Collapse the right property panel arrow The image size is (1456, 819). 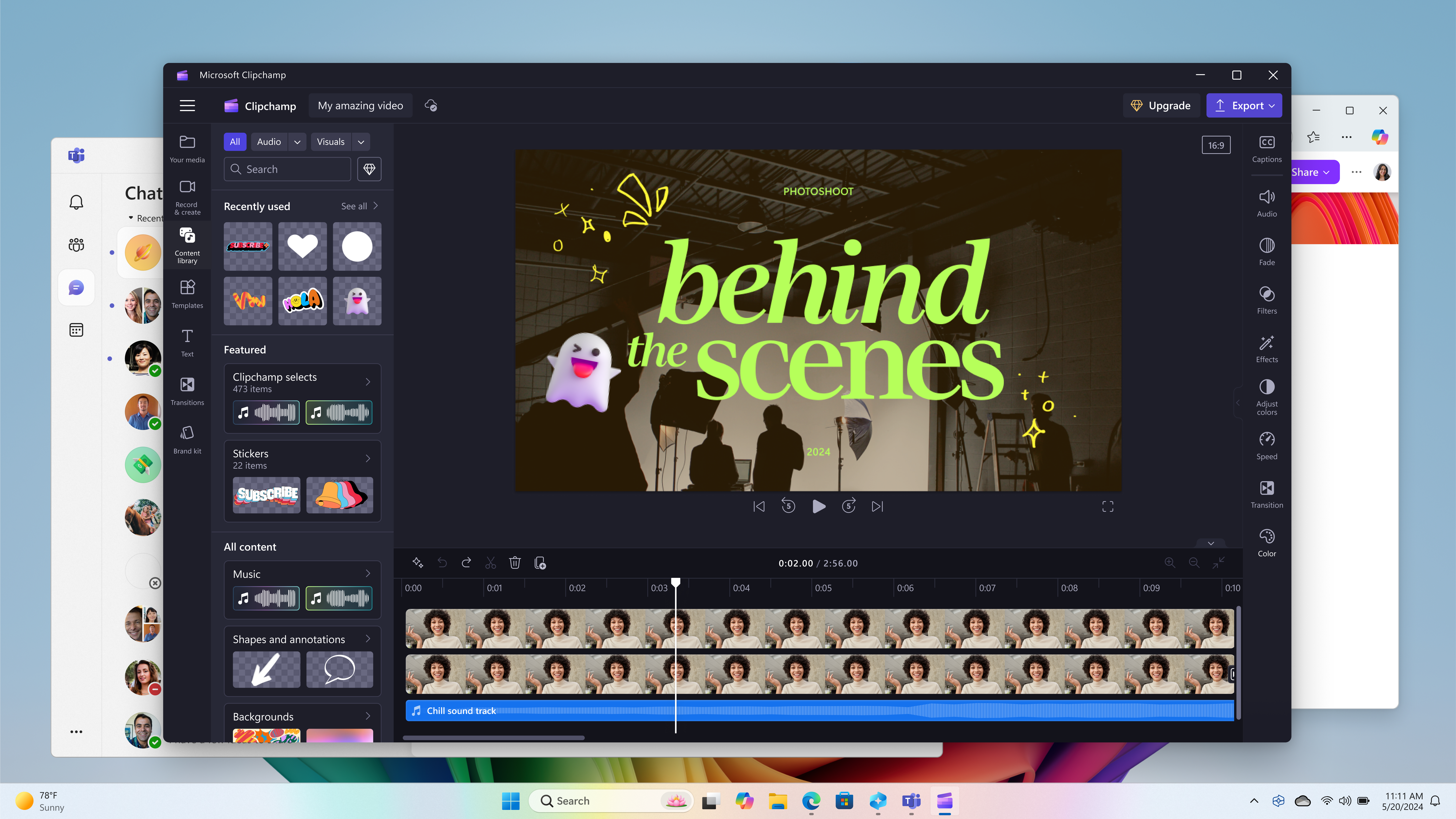click(x=1238, y=402)
